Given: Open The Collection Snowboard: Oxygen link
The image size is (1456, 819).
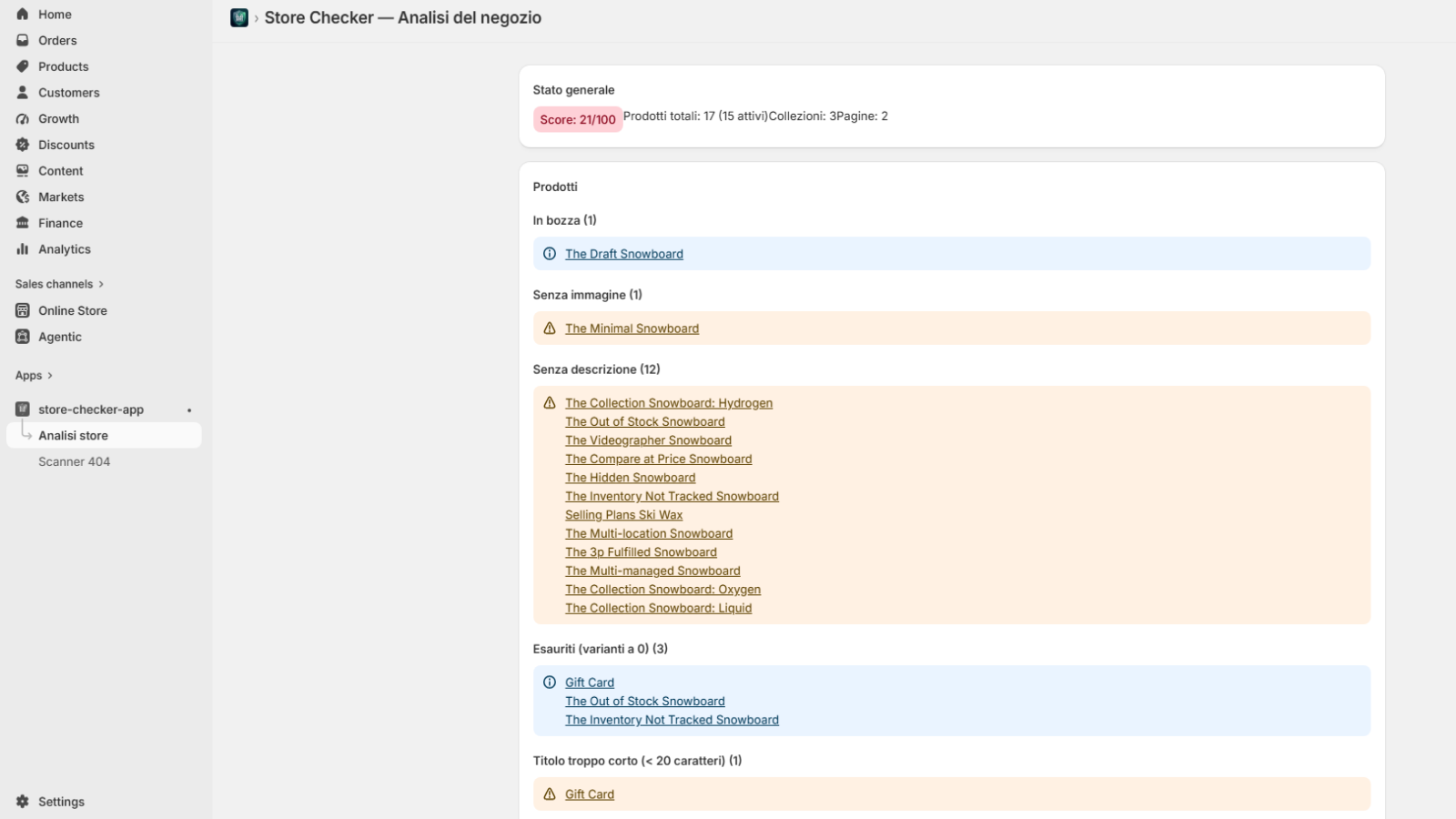Looking at the screenshot, I should pos(663,590).
